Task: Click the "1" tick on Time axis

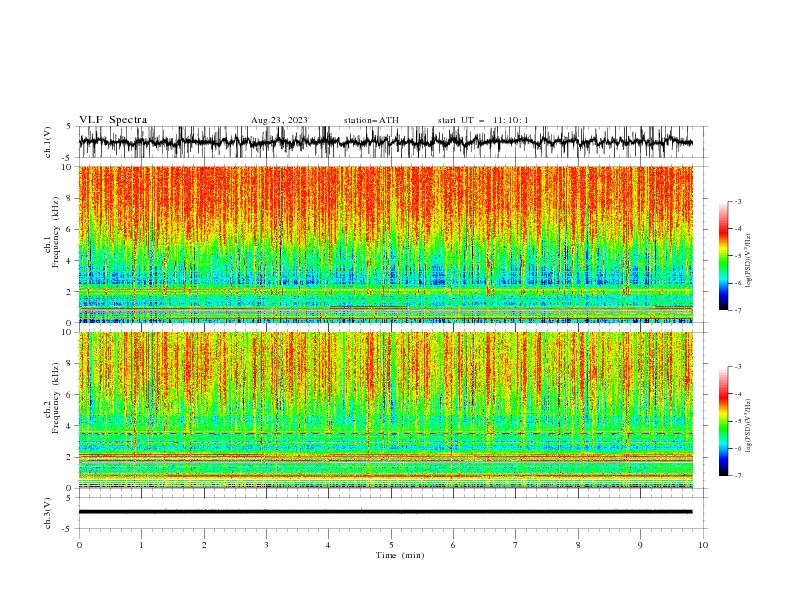Action: point(141,545)
